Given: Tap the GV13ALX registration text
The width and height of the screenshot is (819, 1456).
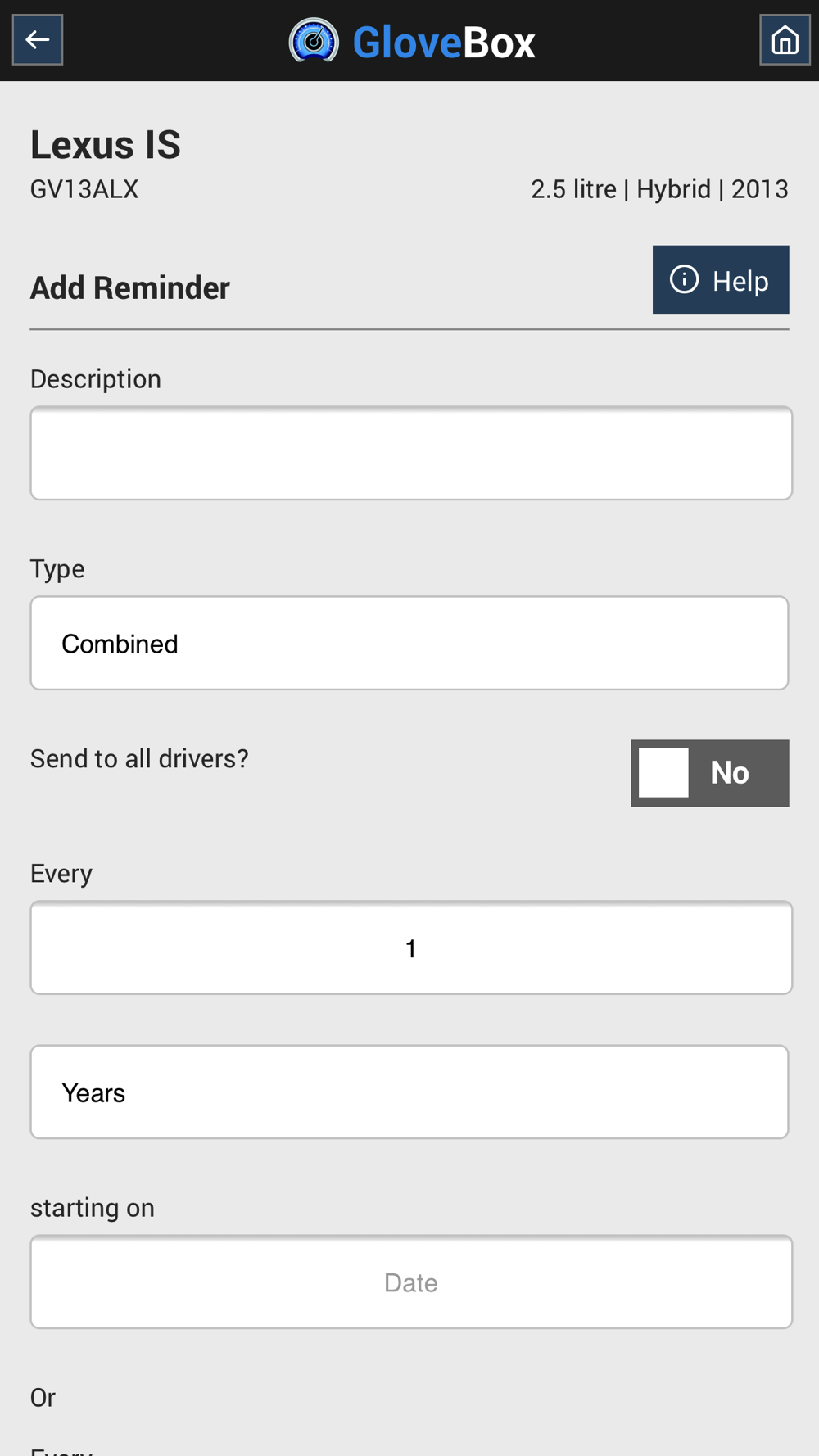Looking at the screenshot, I should click(x=84, y=189).
